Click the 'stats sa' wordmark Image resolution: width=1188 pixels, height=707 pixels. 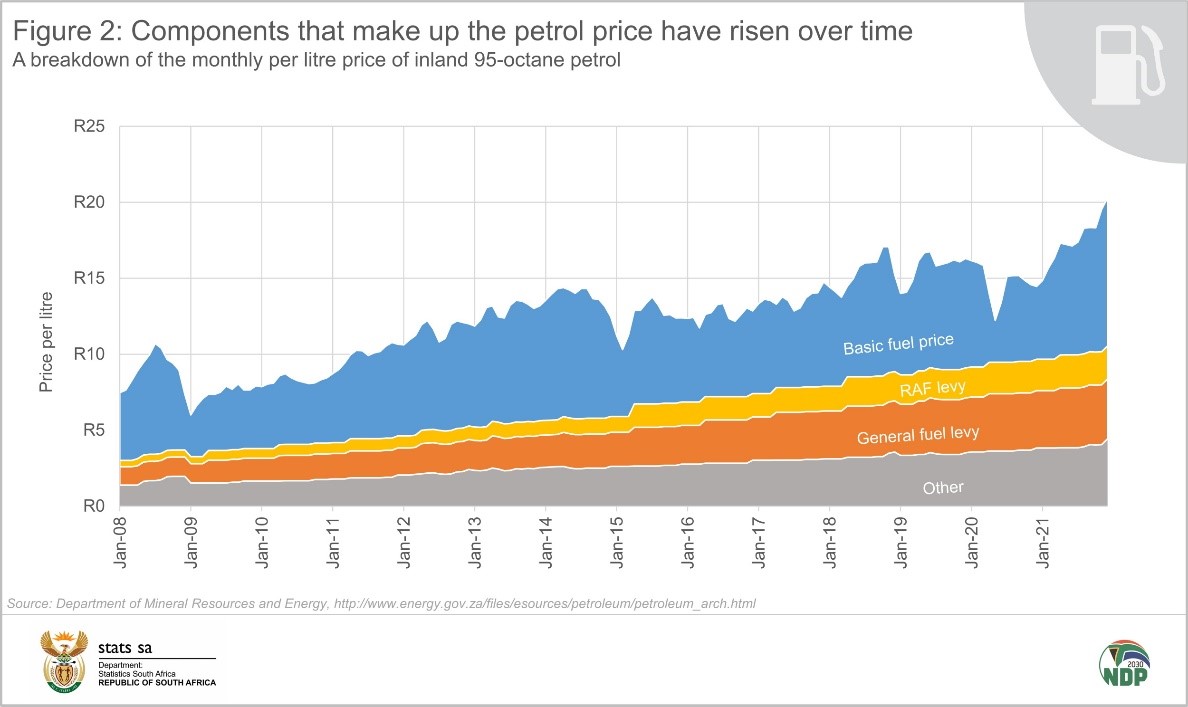pyautogui.click(x=126, y=647)
